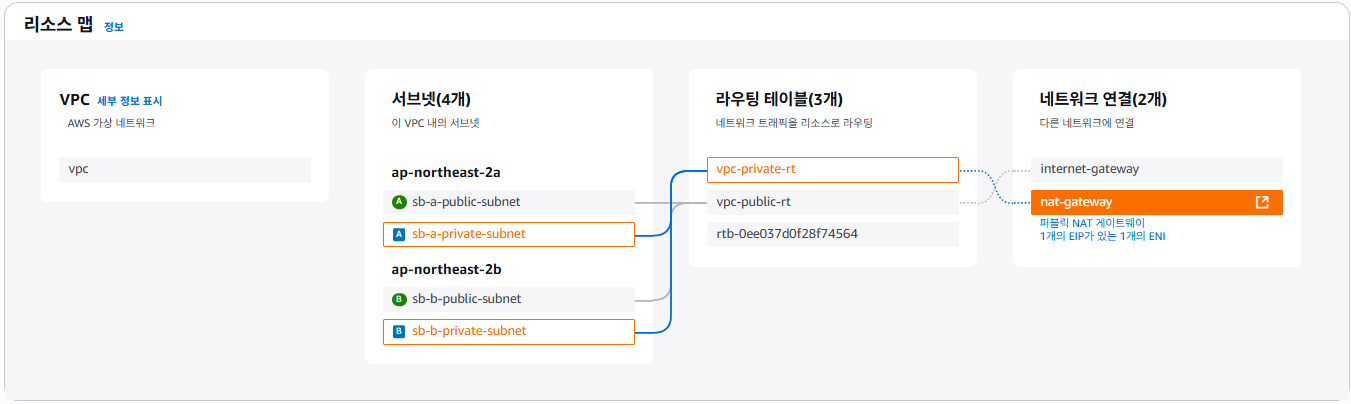
Task: Select sb-a-private-subnet in the map
Action: (x=509, y=234)
